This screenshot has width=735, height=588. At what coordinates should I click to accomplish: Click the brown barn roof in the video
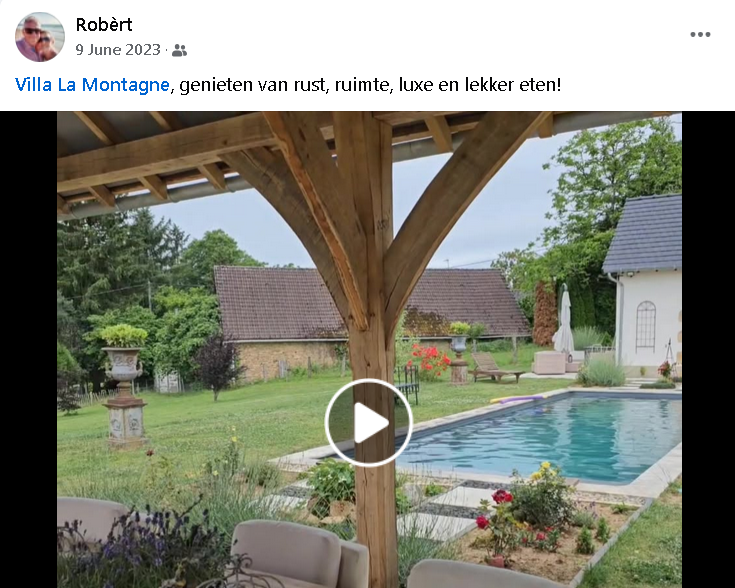(x=370, y=302)
